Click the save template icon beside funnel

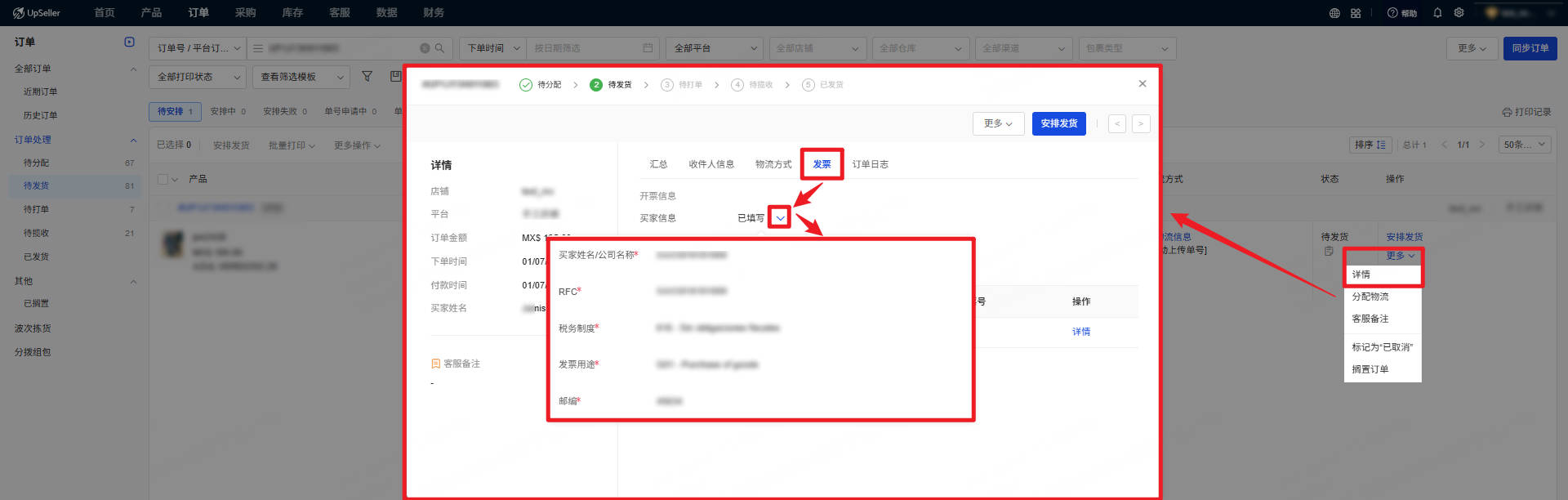[x=396, y=77]
